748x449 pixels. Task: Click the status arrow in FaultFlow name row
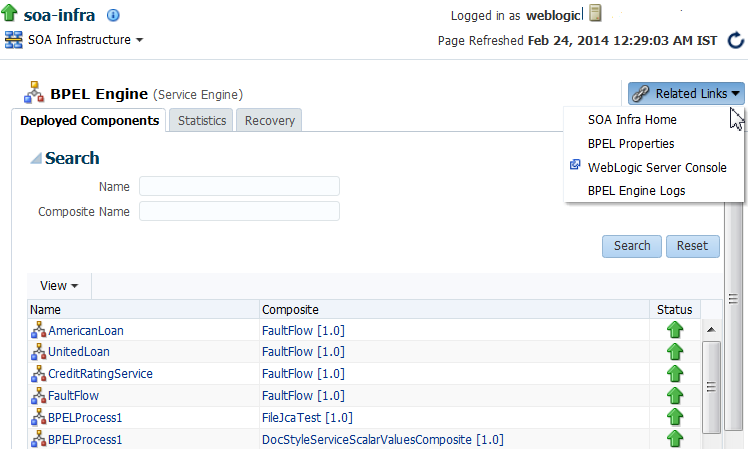[x=675, y=396]
